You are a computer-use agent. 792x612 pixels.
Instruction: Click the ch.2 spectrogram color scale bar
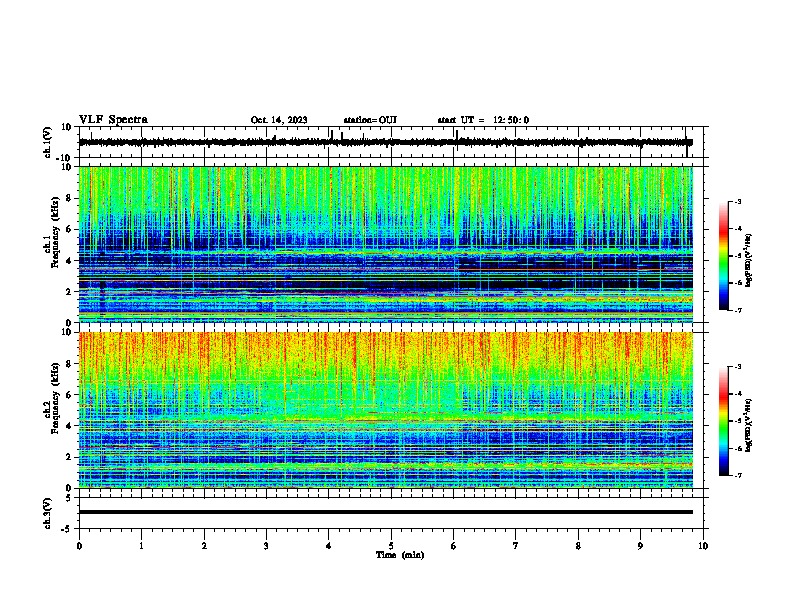tap(723, 421)
